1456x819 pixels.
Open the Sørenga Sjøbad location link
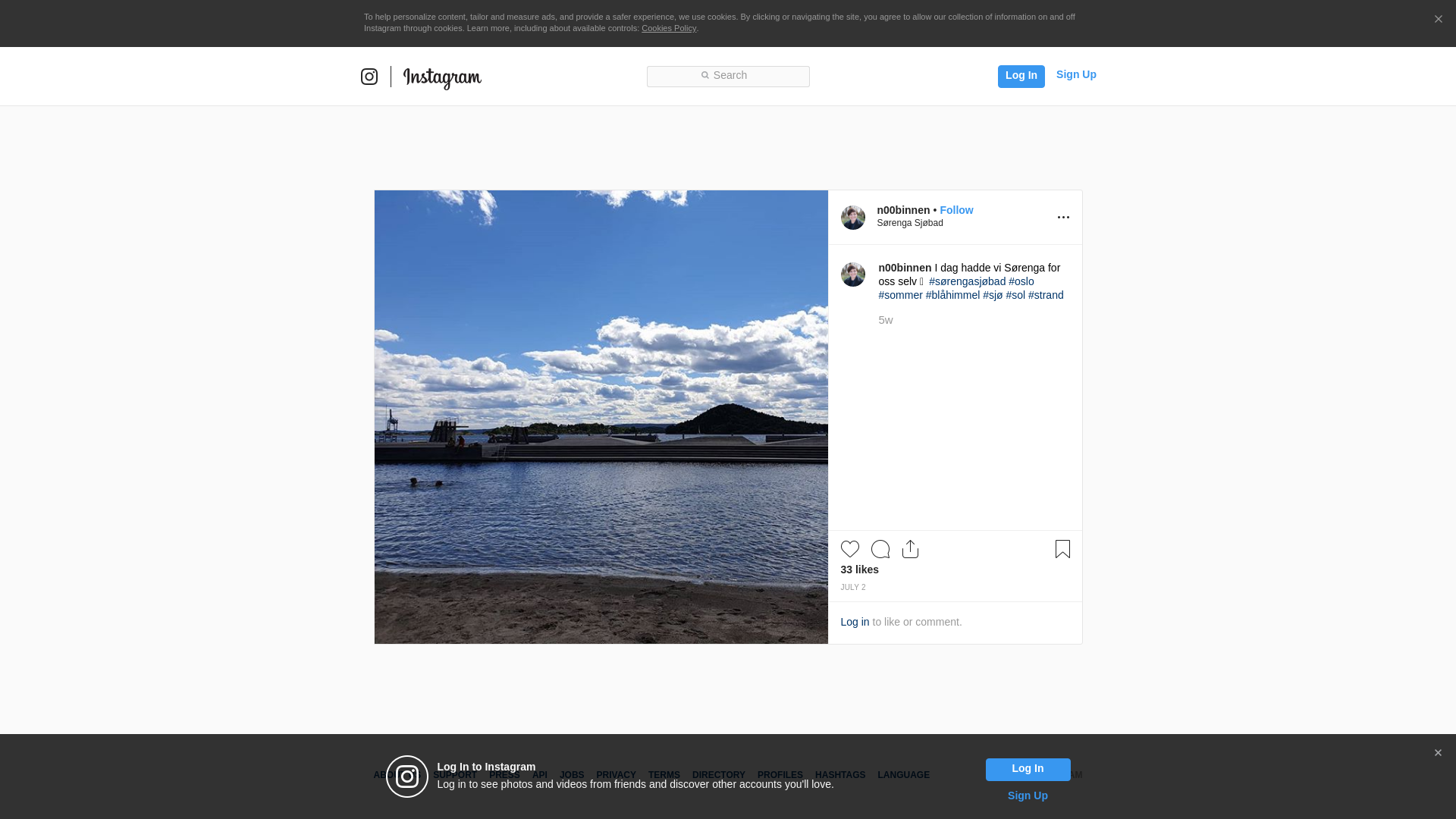[909, 223]
